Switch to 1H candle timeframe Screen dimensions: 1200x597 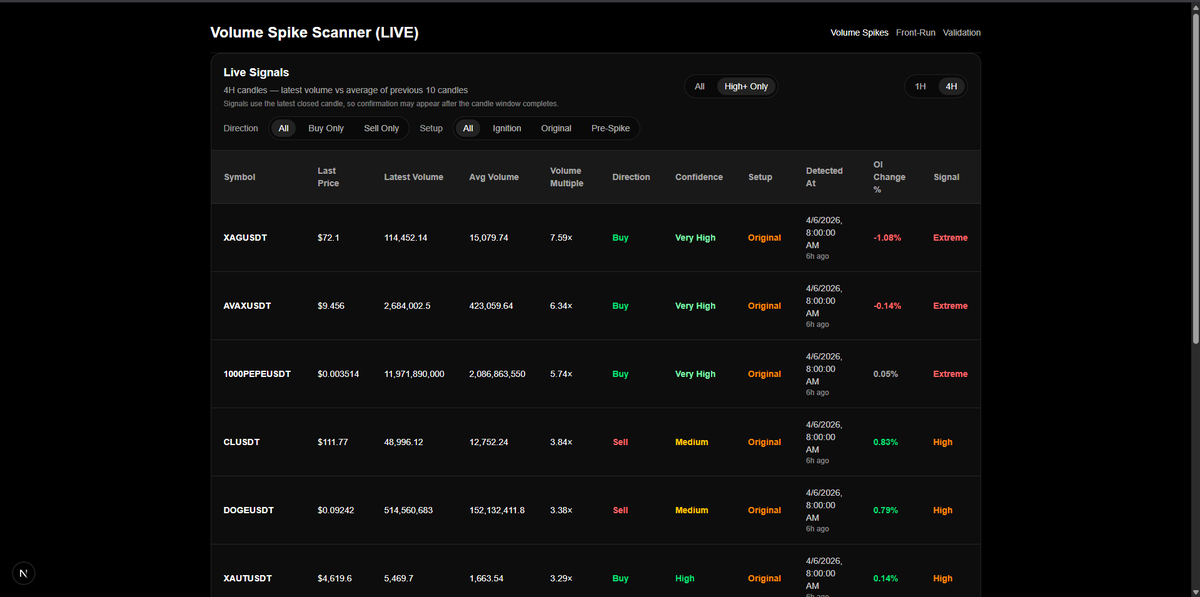[920, 87]
